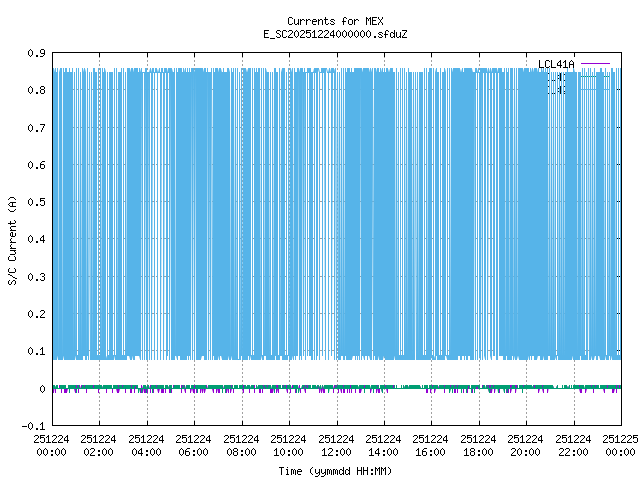This screenshot has width=640, height=480.
Task: Click the 0.5 y-axis tick label
Action: pos(35,202)
